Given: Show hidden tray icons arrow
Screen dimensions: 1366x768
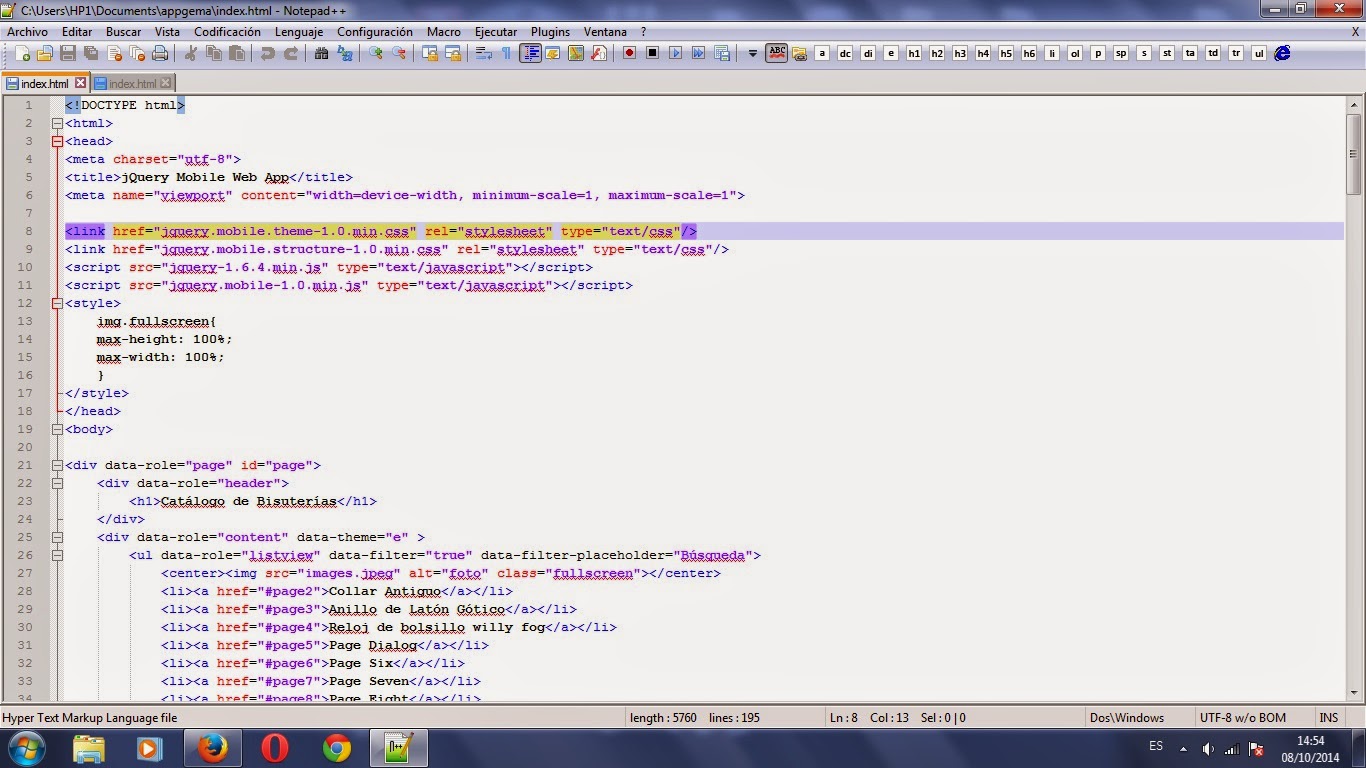Looking at the screenshot, I should click(x=1184, y=748).
